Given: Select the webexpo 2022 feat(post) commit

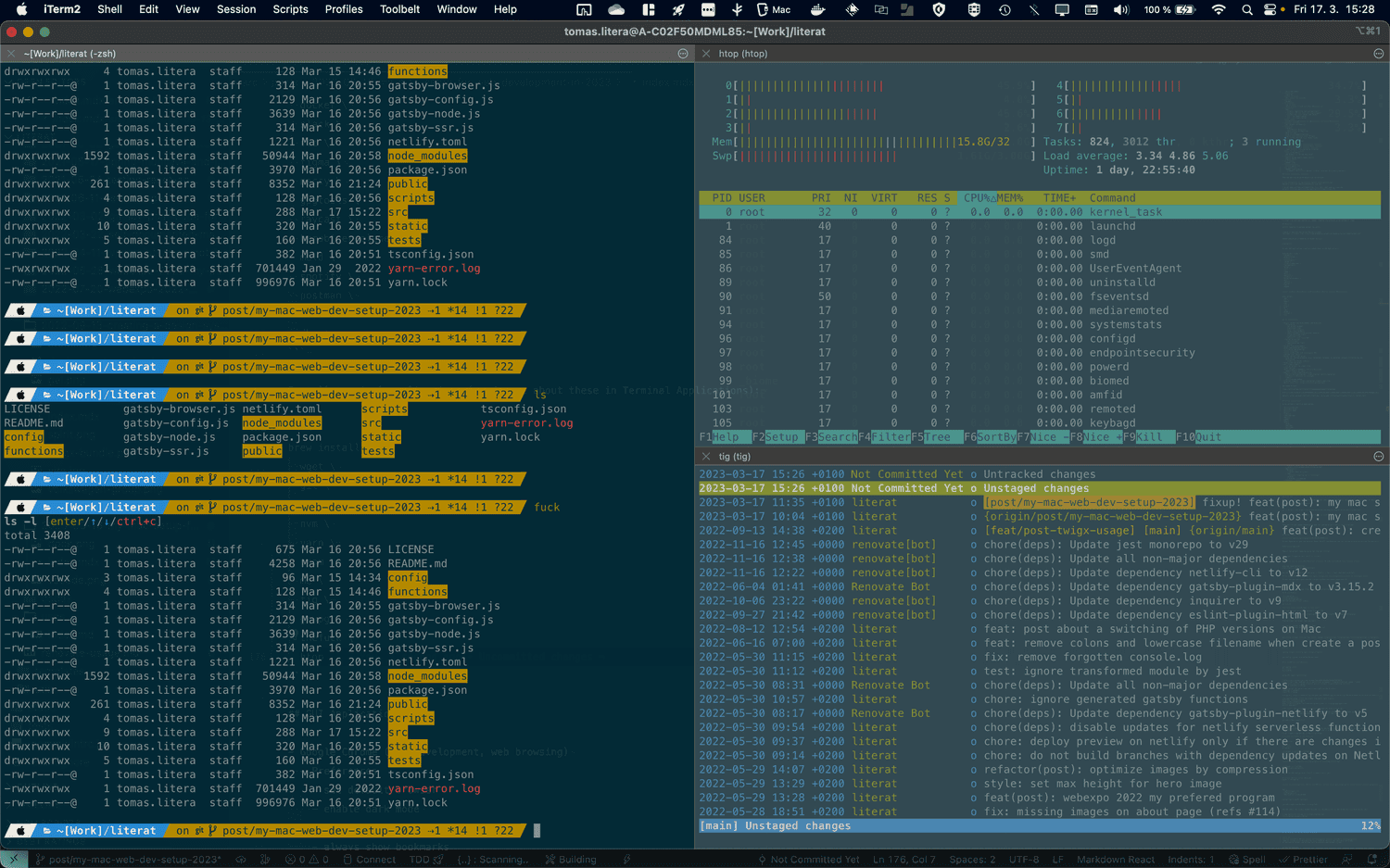Looking at the screenshot, I should 1040,798.
